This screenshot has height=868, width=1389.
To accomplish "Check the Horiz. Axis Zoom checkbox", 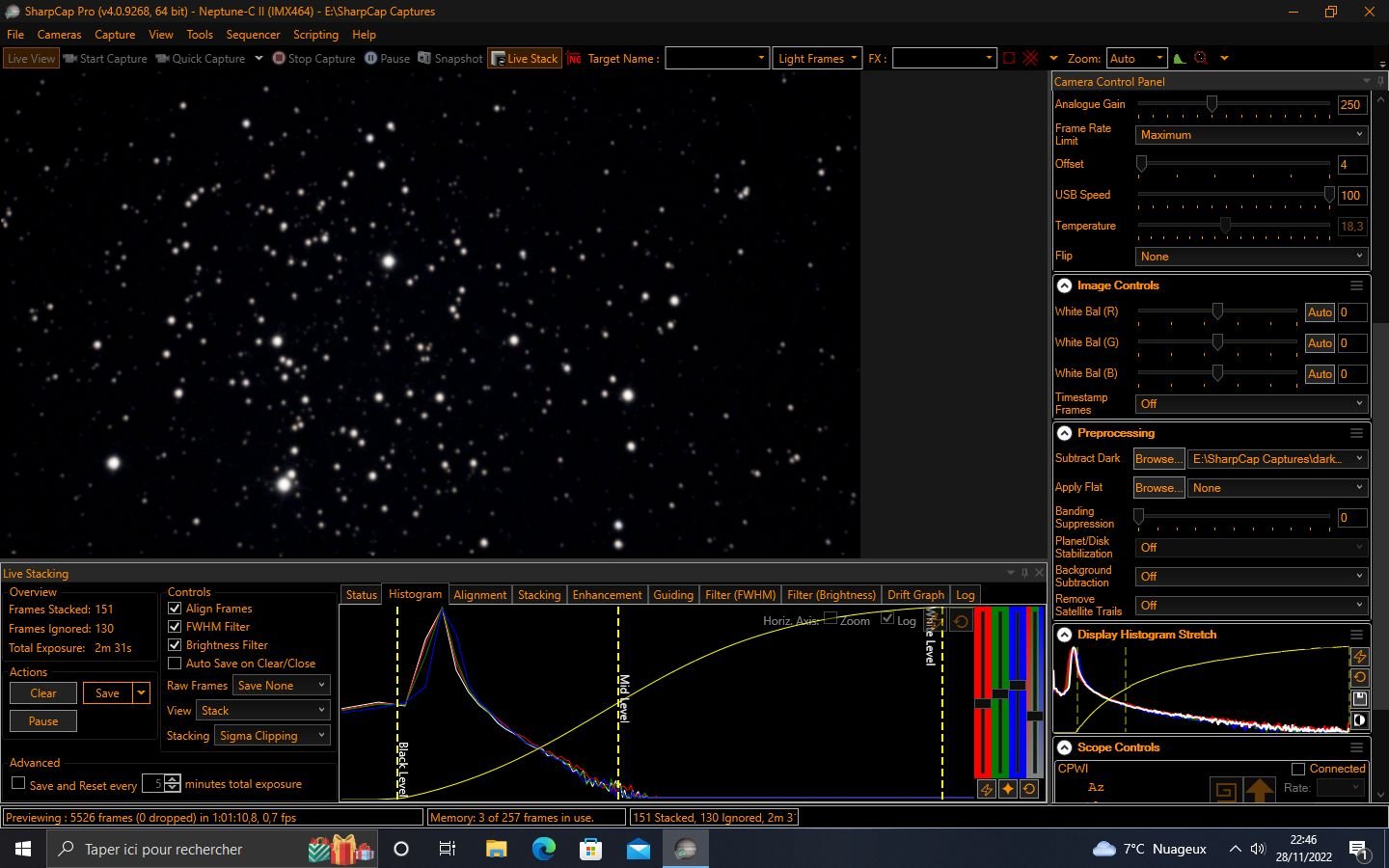I will click(831, 619).
